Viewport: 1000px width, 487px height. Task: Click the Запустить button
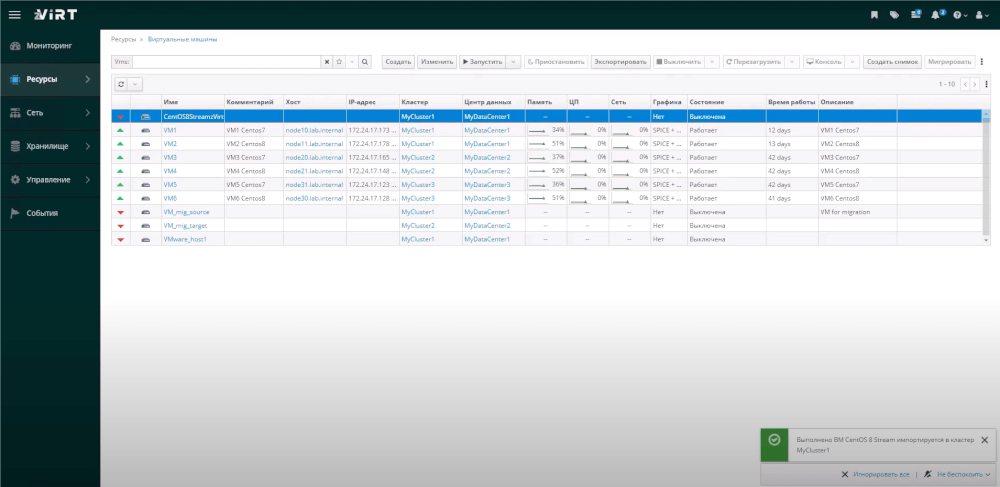coord(483,62)
